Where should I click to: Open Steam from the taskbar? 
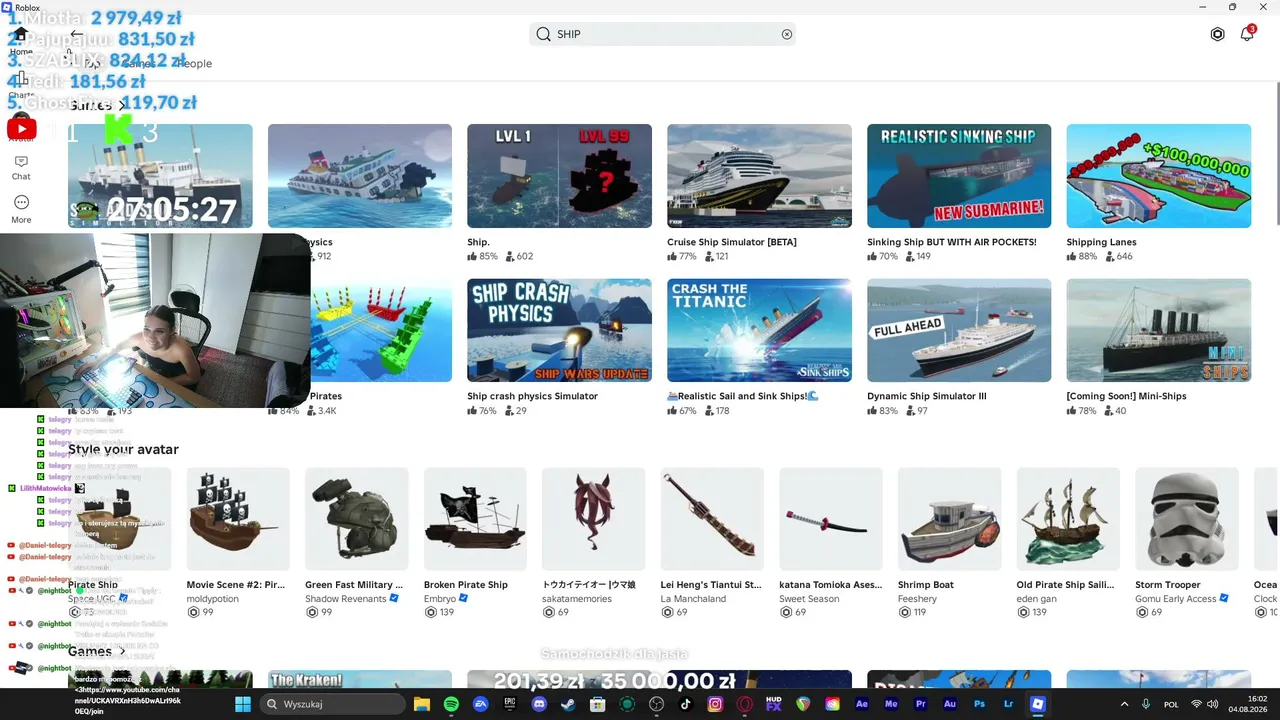[568, 704]
